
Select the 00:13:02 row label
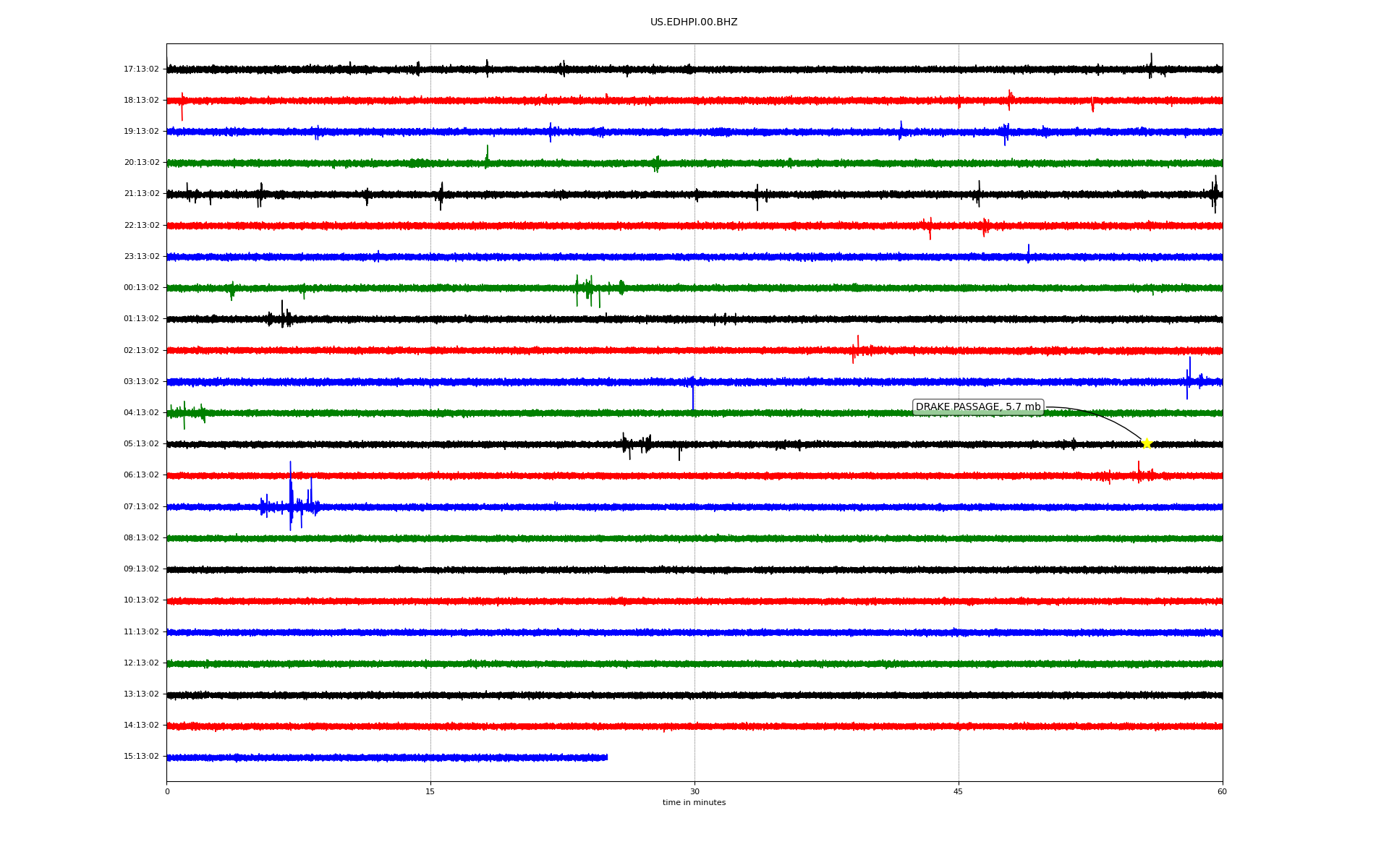(141, 288)
